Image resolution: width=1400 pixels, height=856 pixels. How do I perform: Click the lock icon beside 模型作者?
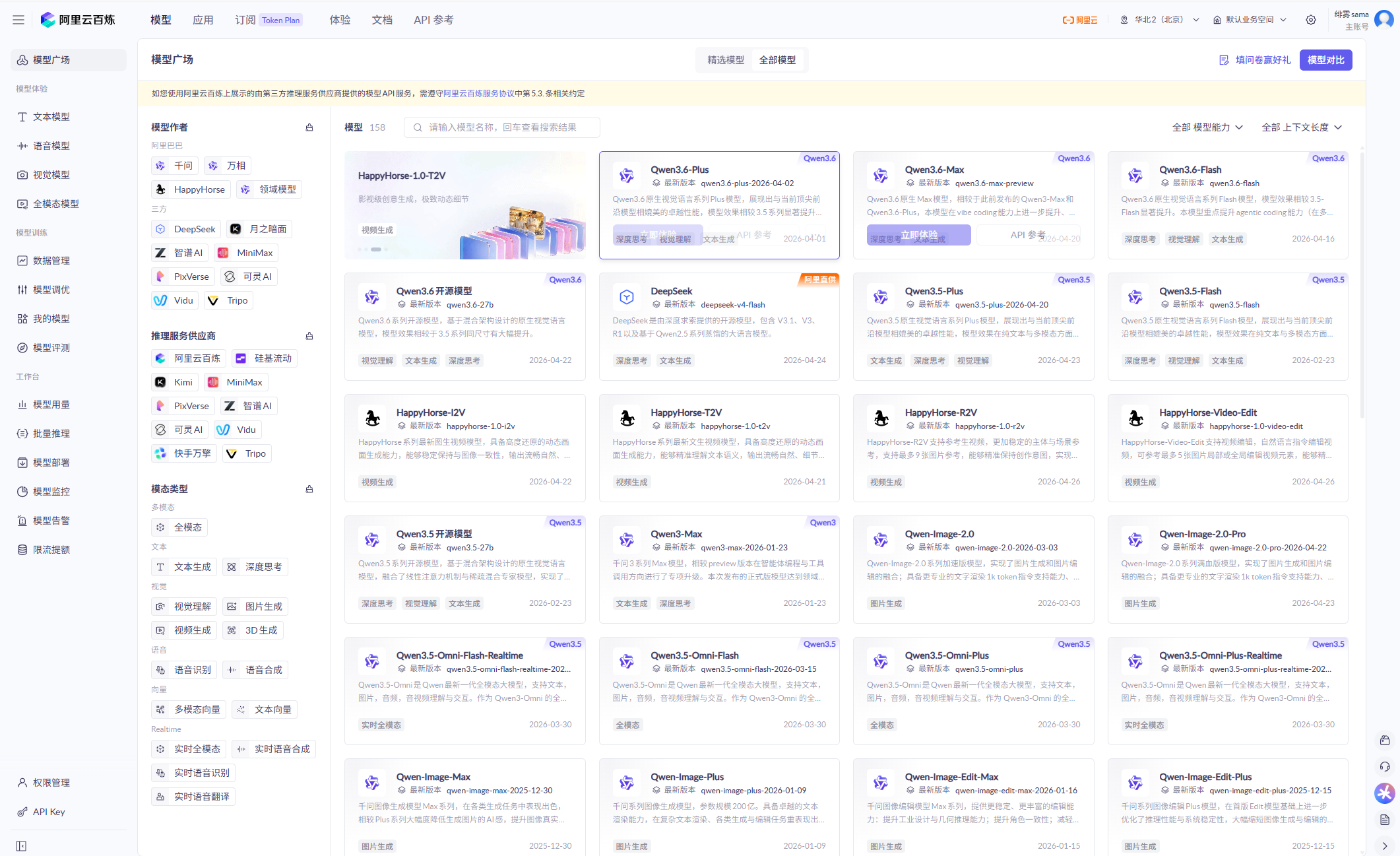309,127
